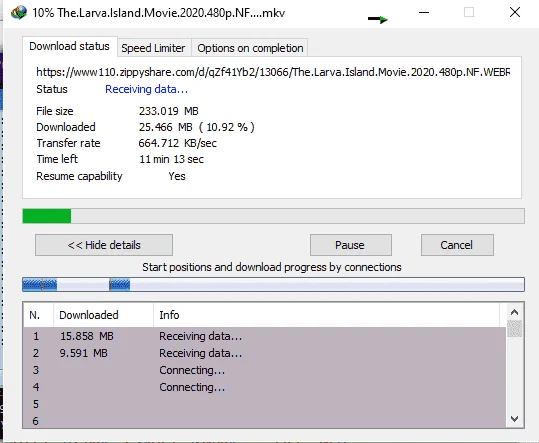Select empty connection row 5
The width and height of the screenshot is (539, 443).
265,404
